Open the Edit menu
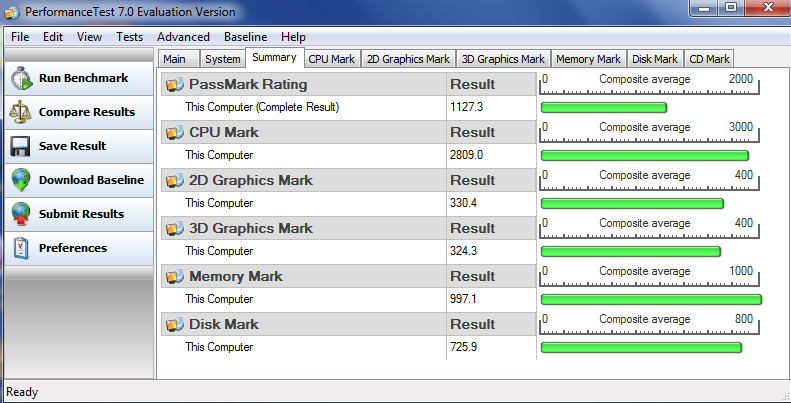 tap(53, 37)
